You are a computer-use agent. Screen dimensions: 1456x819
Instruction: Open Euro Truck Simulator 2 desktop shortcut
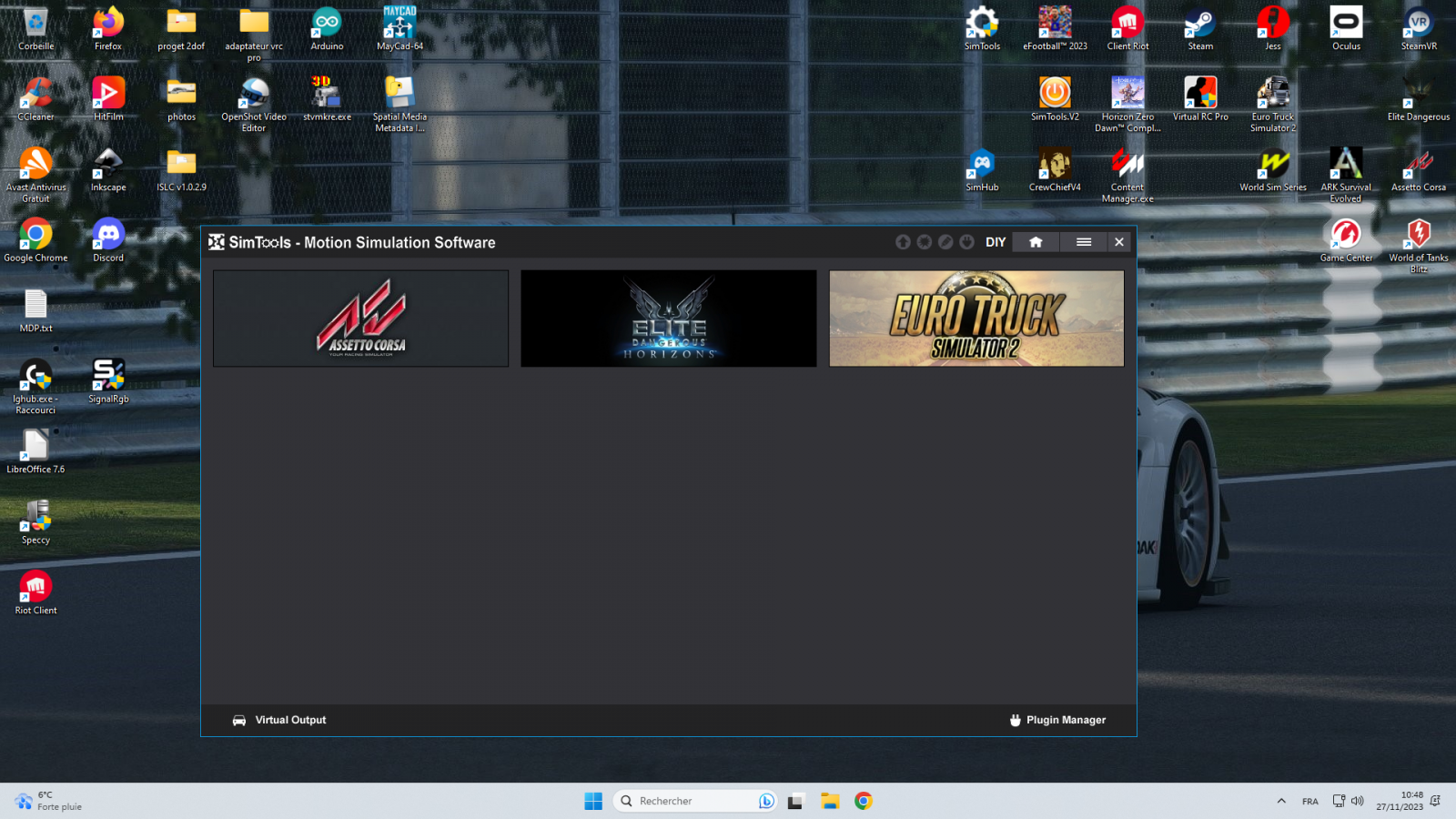pos(1273,105)
